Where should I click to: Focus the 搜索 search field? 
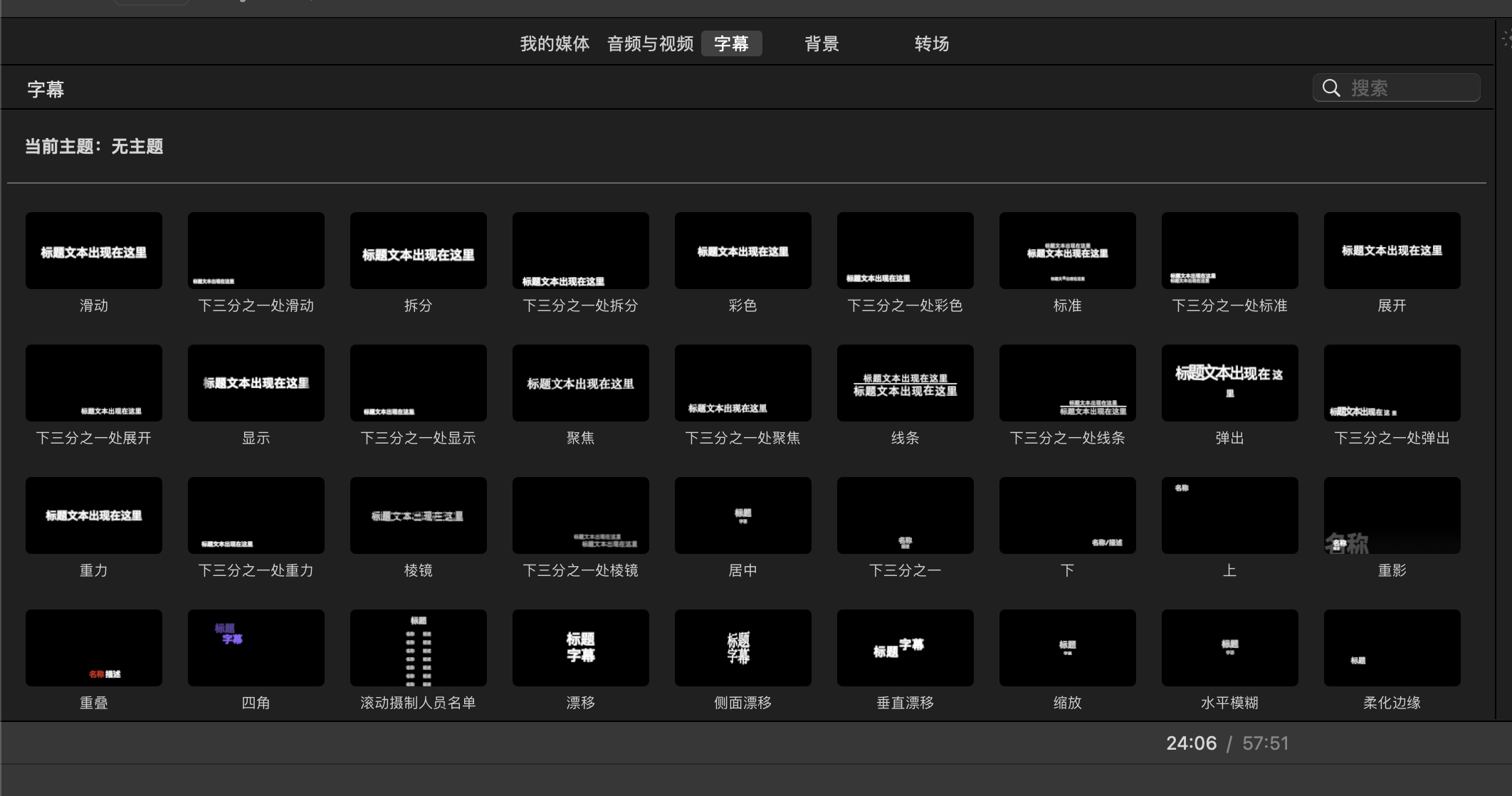click(x=1409, y=88)
